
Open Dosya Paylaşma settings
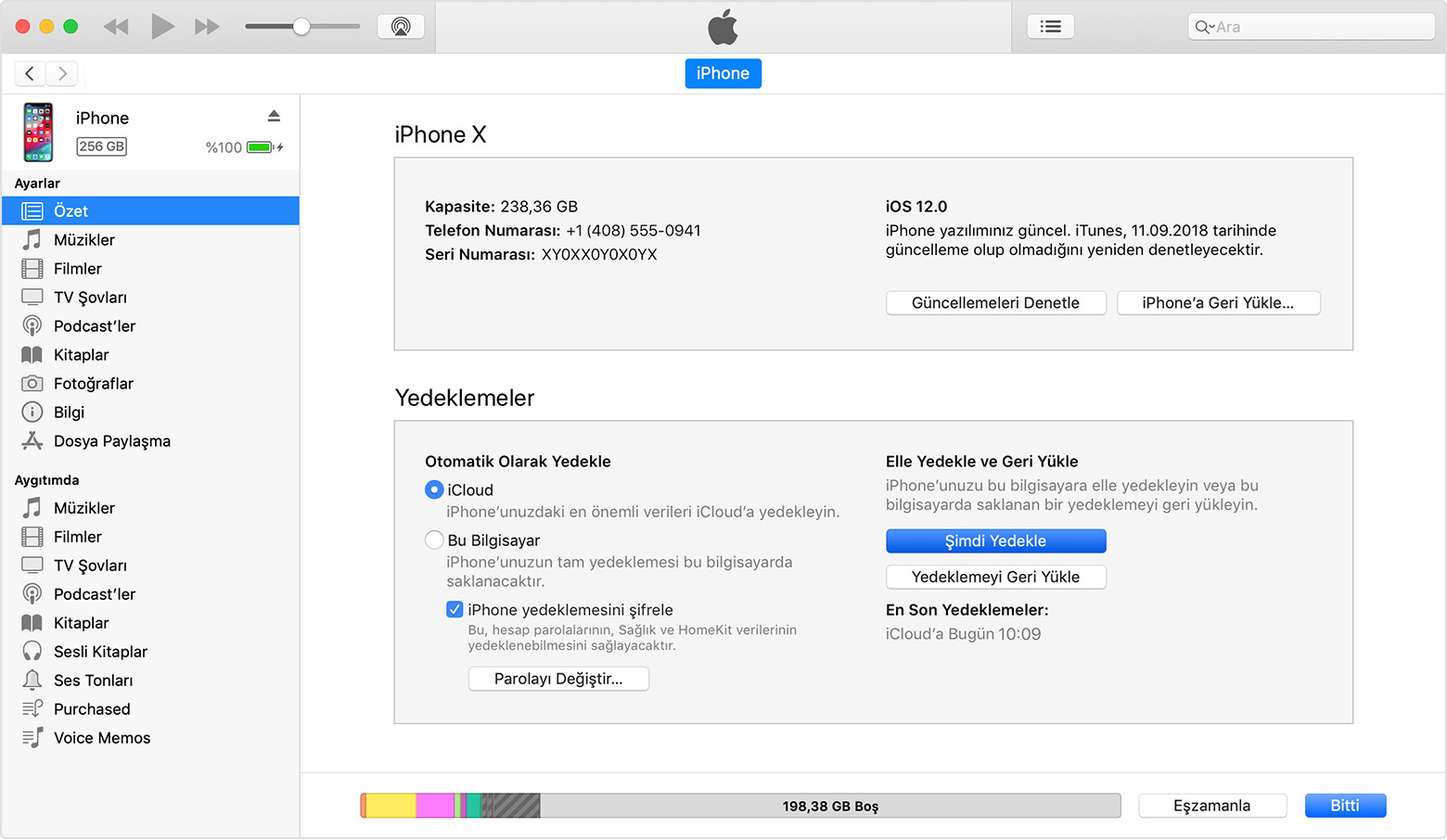point(150,440)
